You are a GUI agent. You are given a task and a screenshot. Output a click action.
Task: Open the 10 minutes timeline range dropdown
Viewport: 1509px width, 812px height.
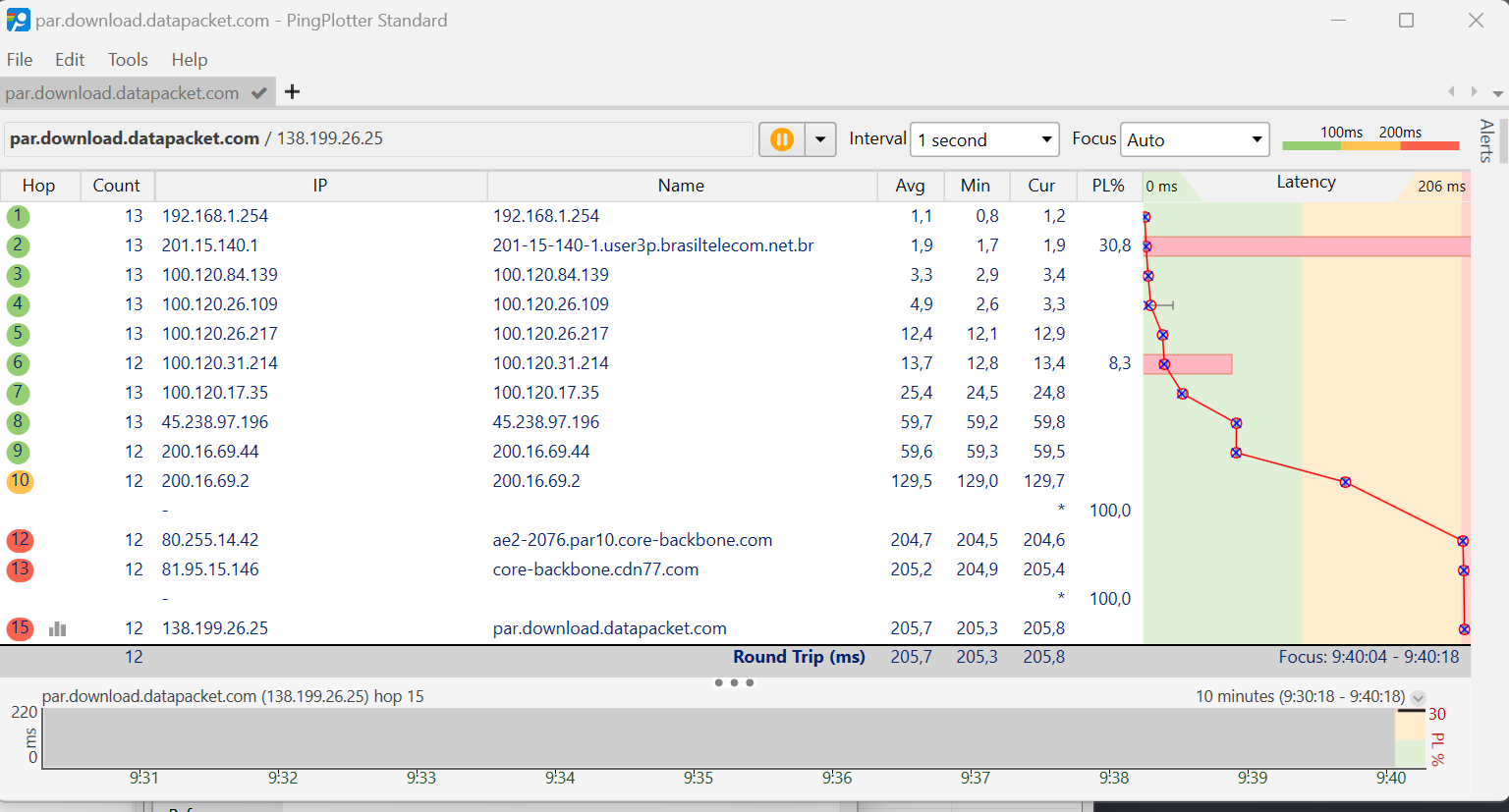1418,698
